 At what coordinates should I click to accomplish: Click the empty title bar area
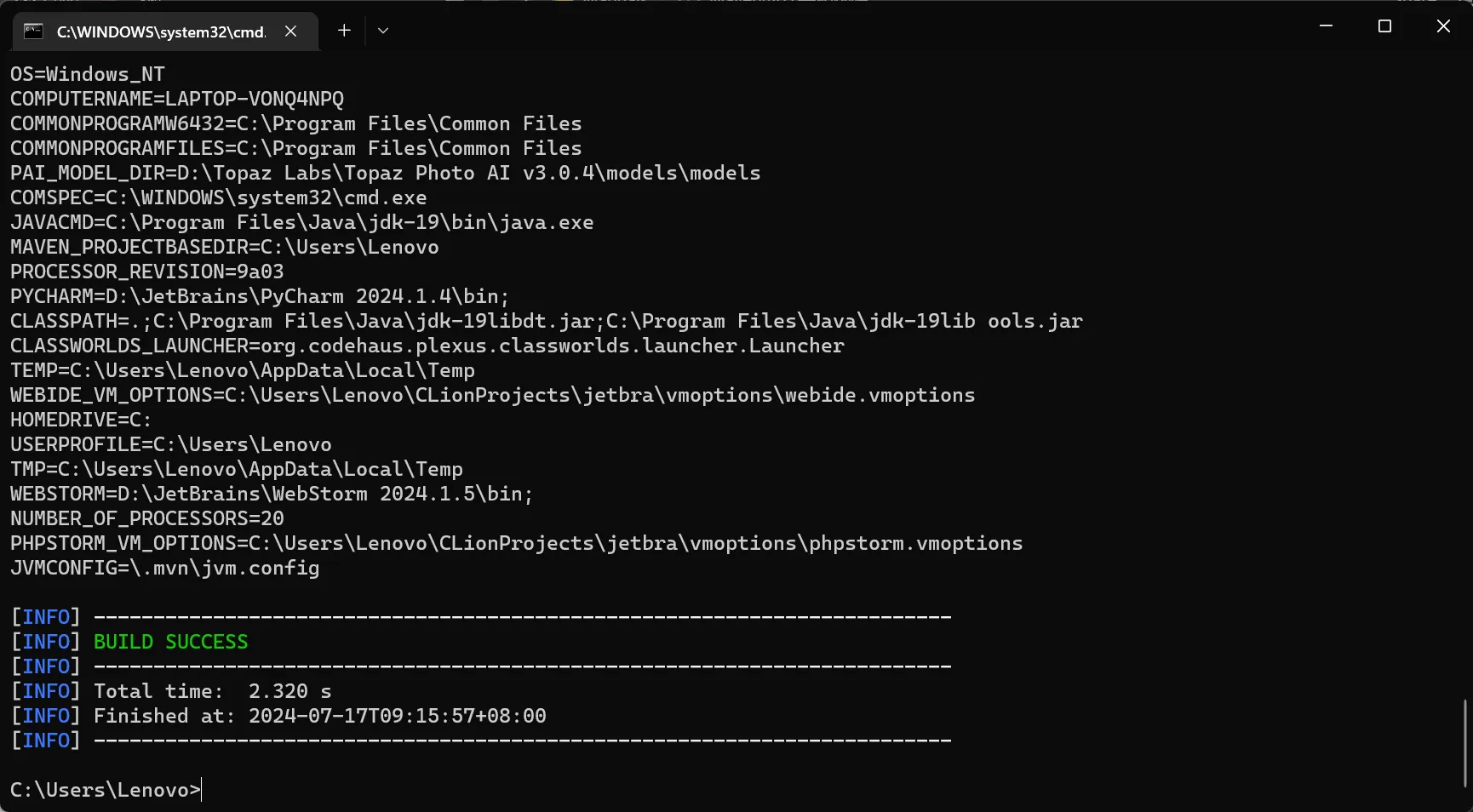[x=851, y=27]
